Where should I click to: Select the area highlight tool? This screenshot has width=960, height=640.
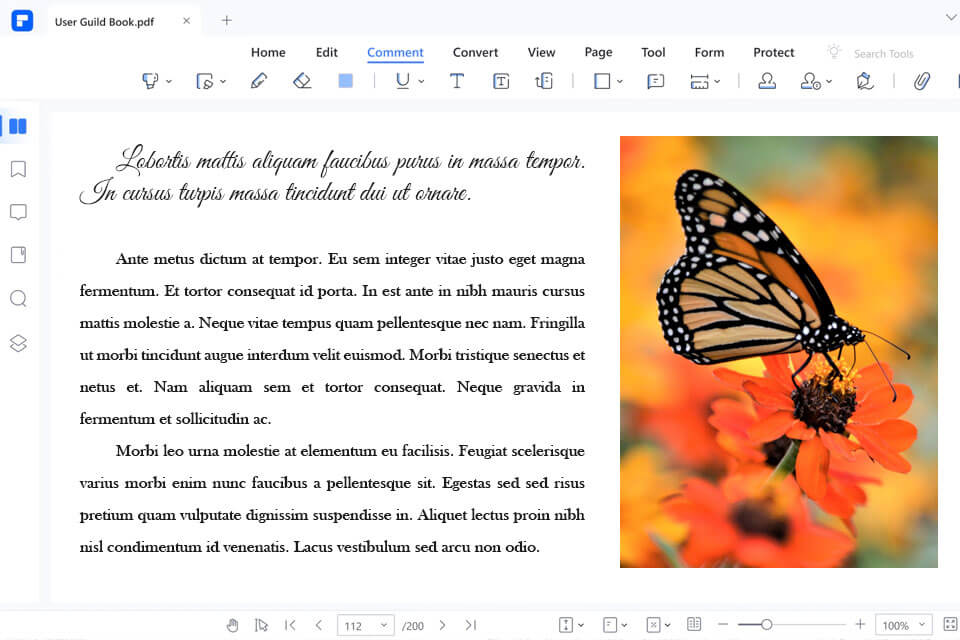[x=204, y=81]
